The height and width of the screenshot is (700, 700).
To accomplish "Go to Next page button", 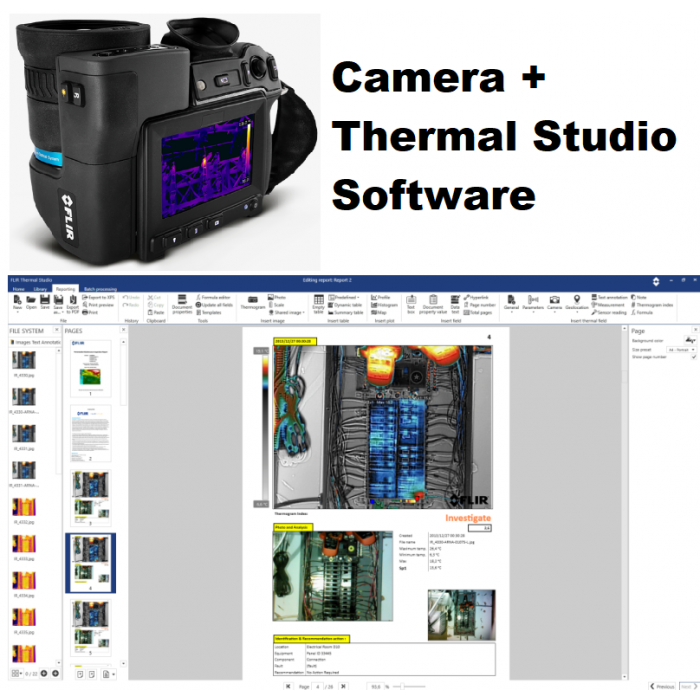I will click(x=688, y=687).
